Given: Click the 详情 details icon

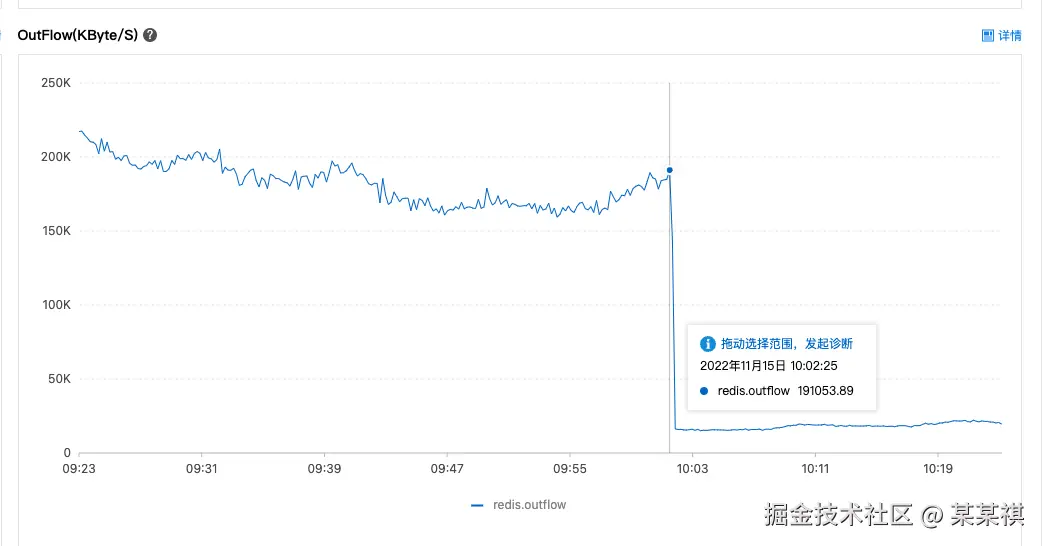Looking at the screenshot, I should (988, 36).
